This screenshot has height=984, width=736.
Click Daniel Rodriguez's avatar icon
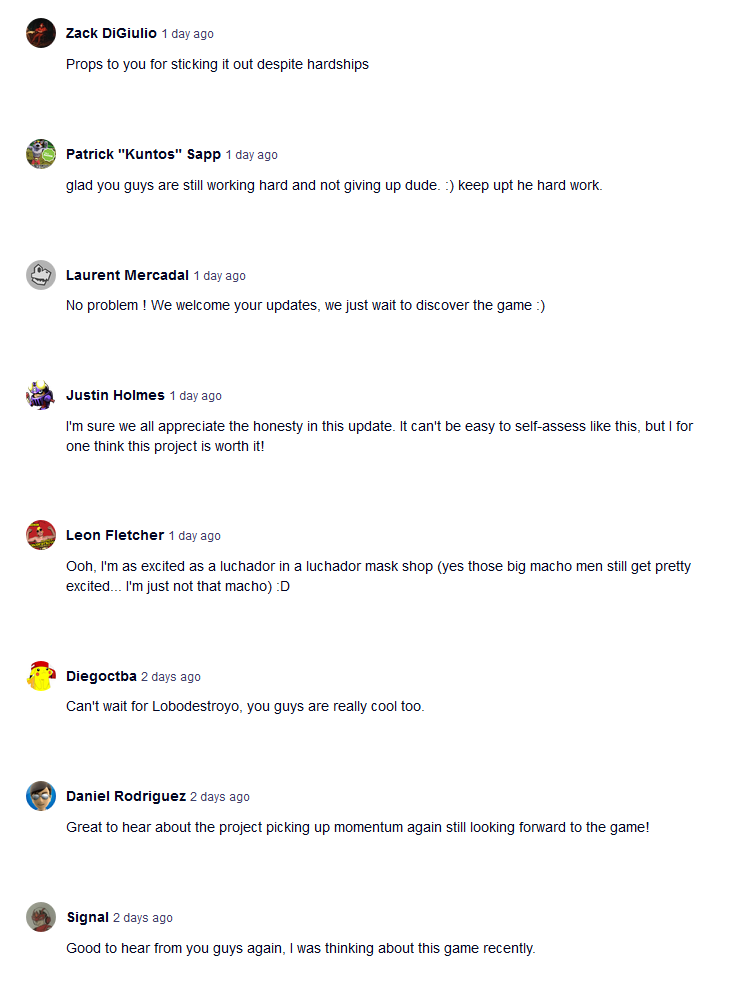click(41, 796)
